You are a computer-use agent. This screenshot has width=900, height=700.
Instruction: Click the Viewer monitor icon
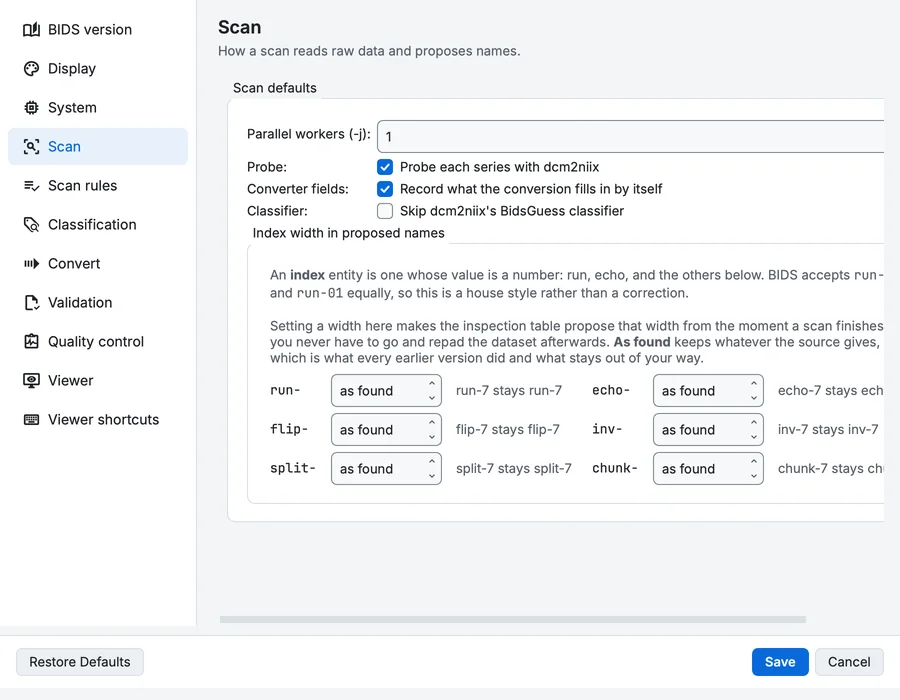pos(32,380)
